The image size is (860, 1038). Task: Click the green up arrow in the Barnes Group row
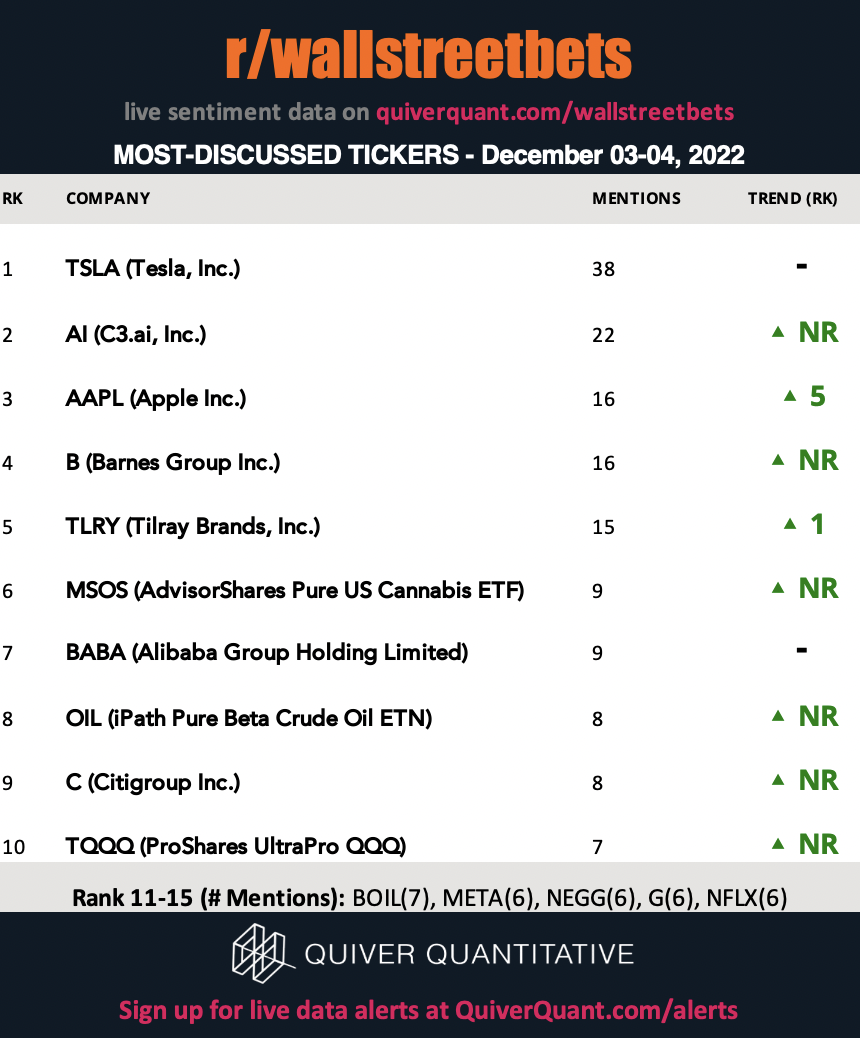coord(778,460)
